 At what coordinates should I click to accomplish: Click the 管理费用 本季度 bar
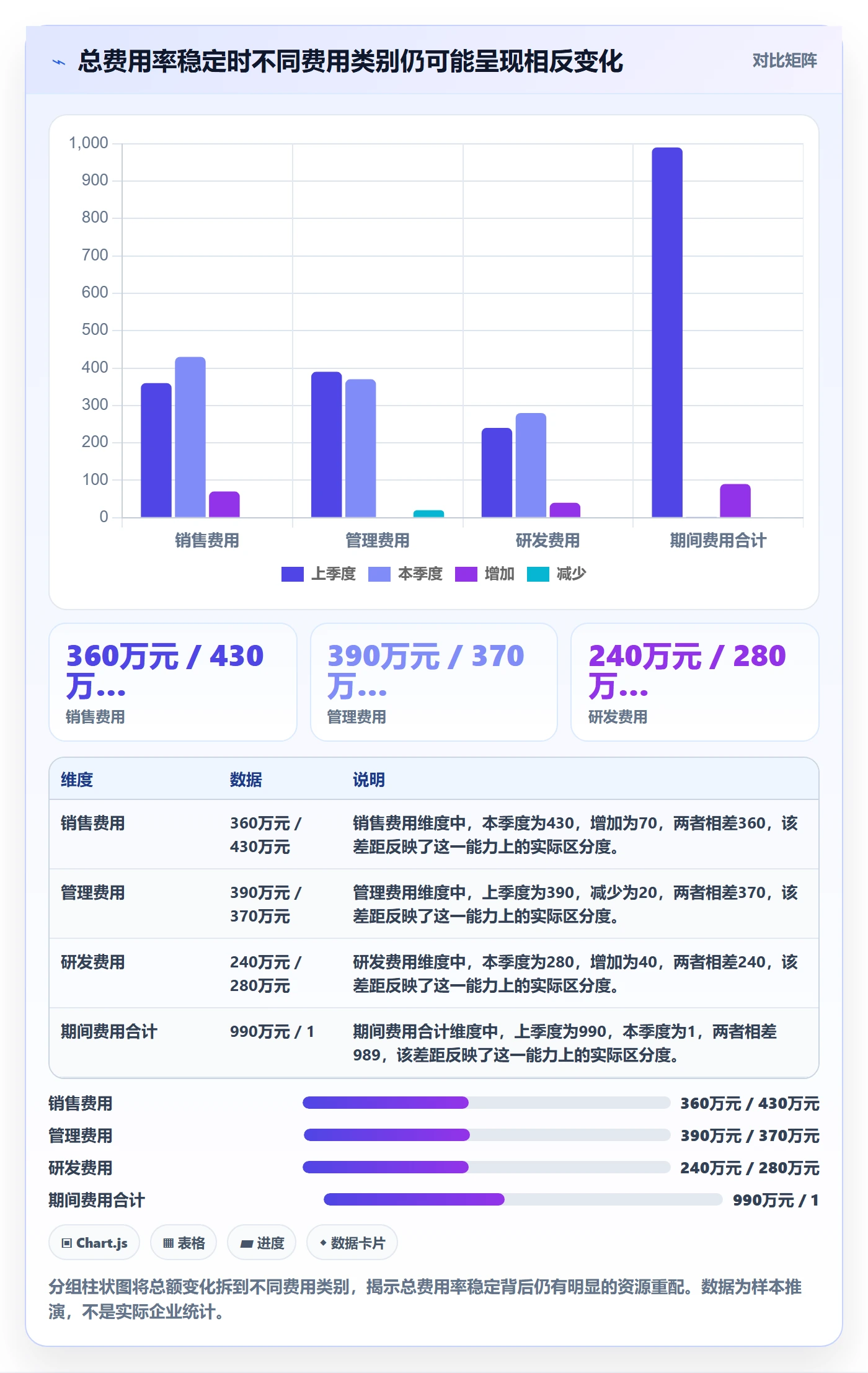coord(361,448)
